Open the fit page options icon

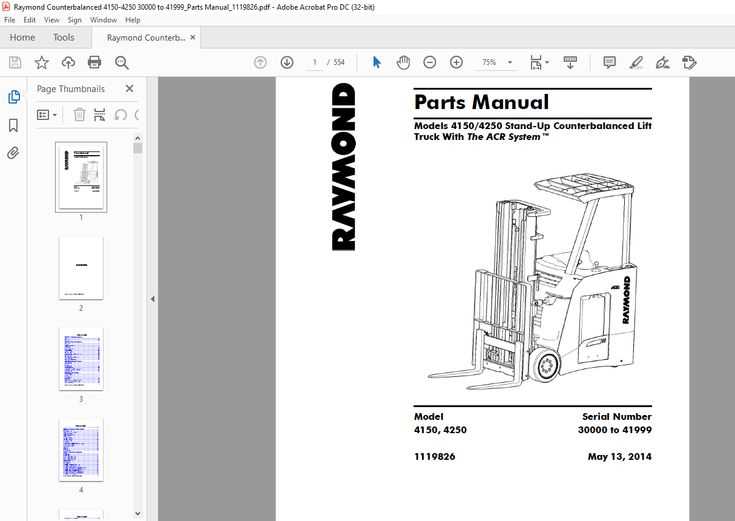click(539, 62)
